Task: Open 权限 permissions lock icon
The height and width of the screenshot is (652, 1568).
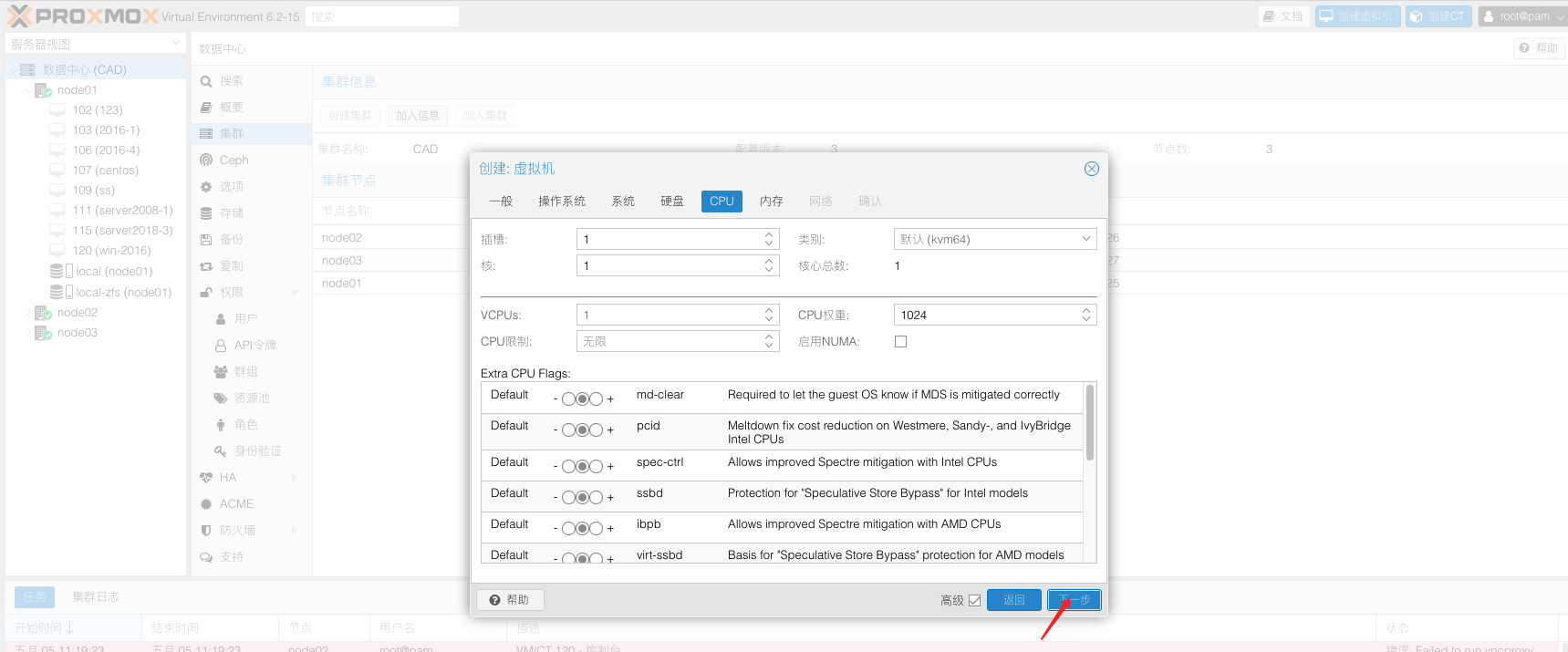Action: click(206, 293)
